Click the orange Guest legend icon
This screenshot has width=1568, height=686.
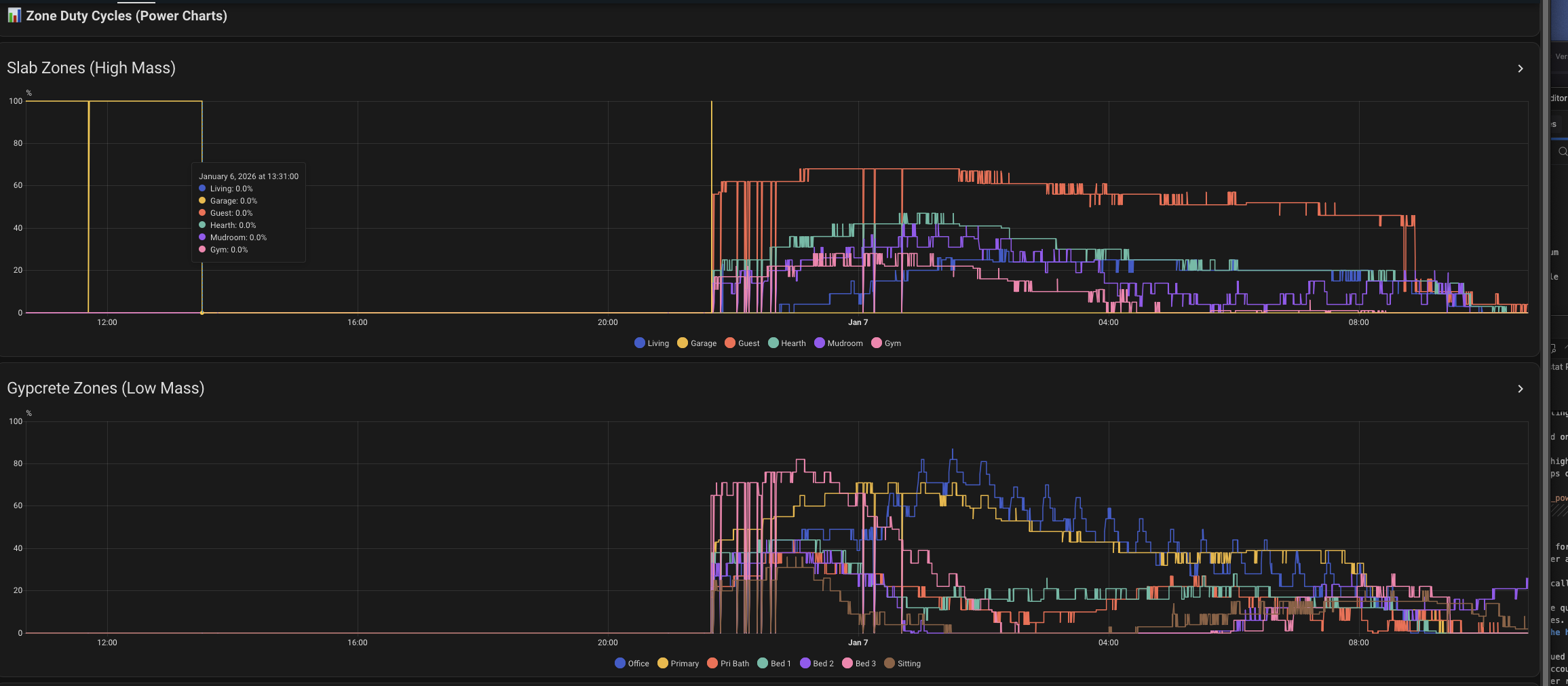pyautogui.click(x=729, y=343)
